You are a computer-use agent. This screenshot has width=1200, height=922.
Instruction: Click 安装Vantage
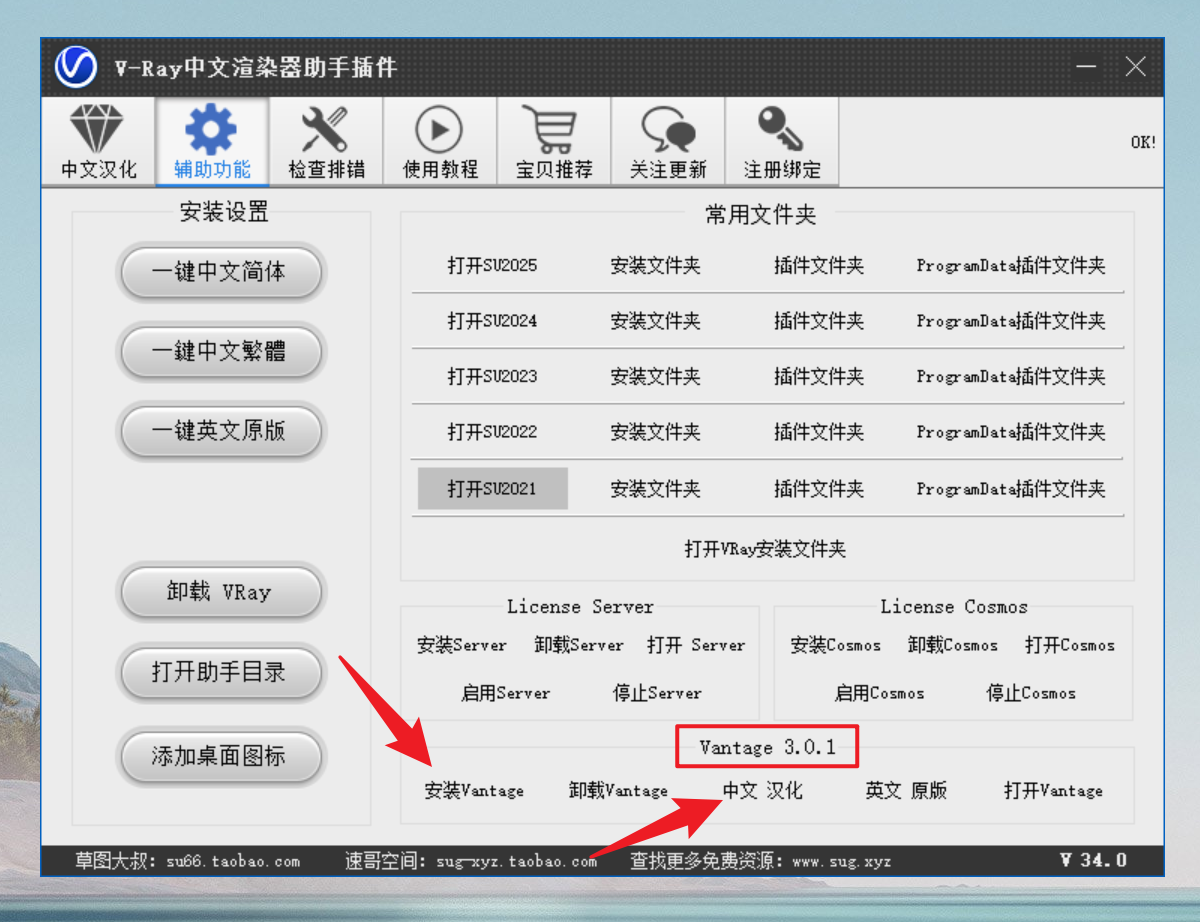tap(474, 791)
